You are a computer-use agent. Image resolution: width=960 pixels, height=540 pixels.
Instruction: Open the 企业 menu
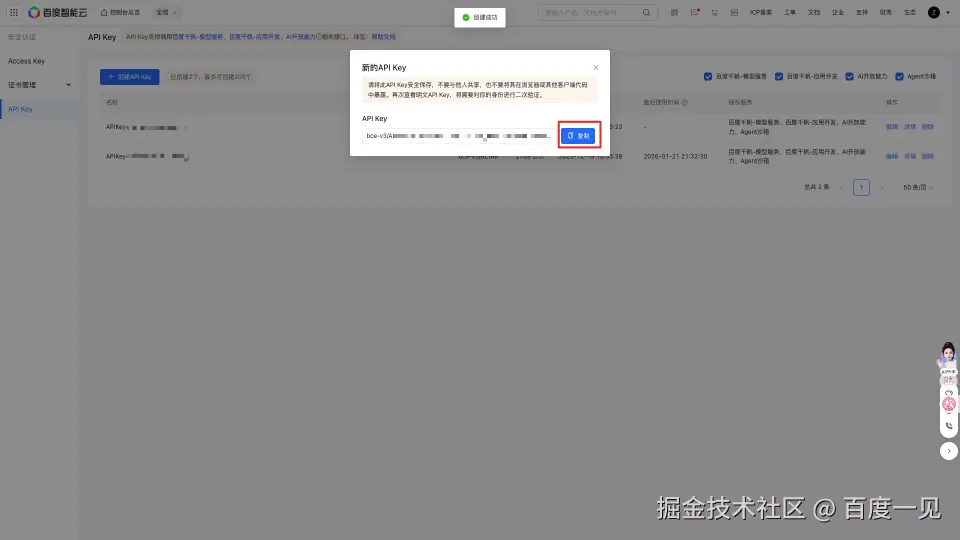tap(838, 12)
